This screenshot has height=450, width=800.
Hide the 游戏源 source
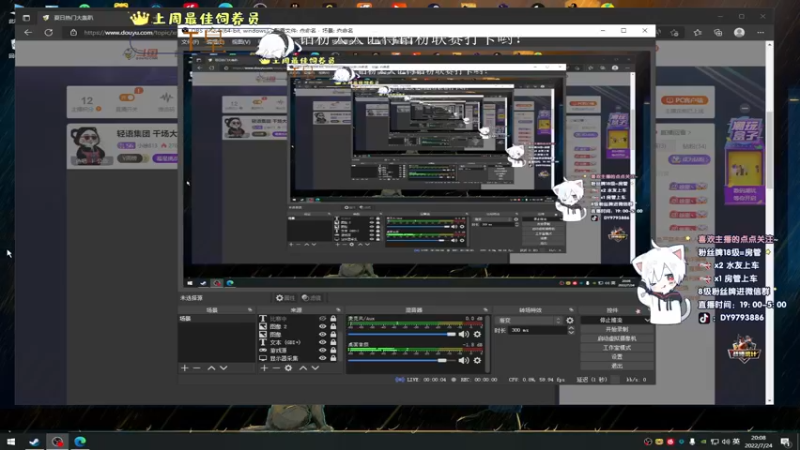tap(322, 351)
